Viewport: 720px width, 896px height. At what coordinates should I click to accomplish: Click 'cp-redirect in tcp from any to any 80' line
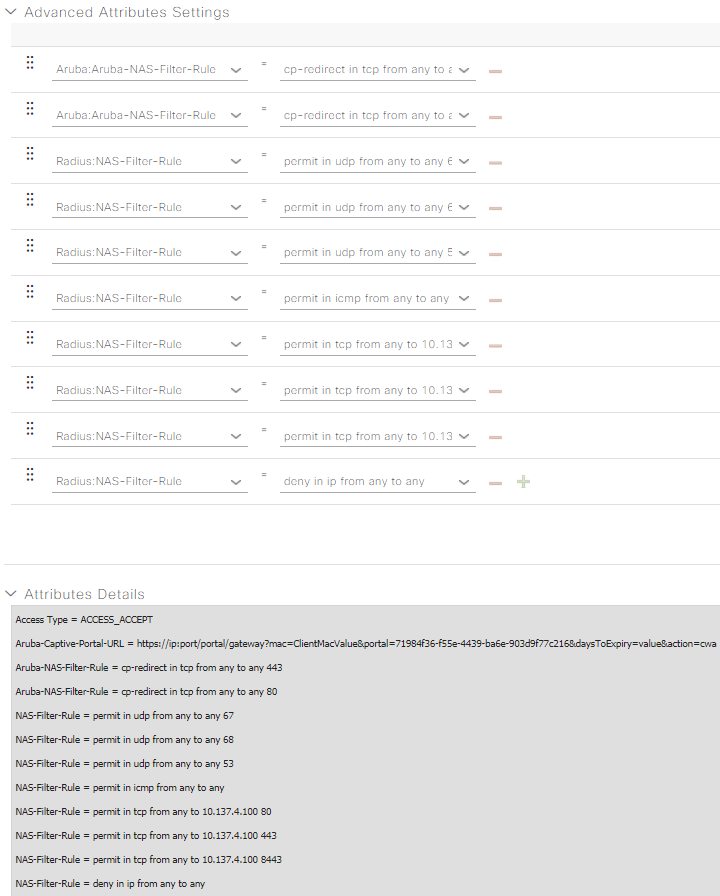tap(146, 691)
